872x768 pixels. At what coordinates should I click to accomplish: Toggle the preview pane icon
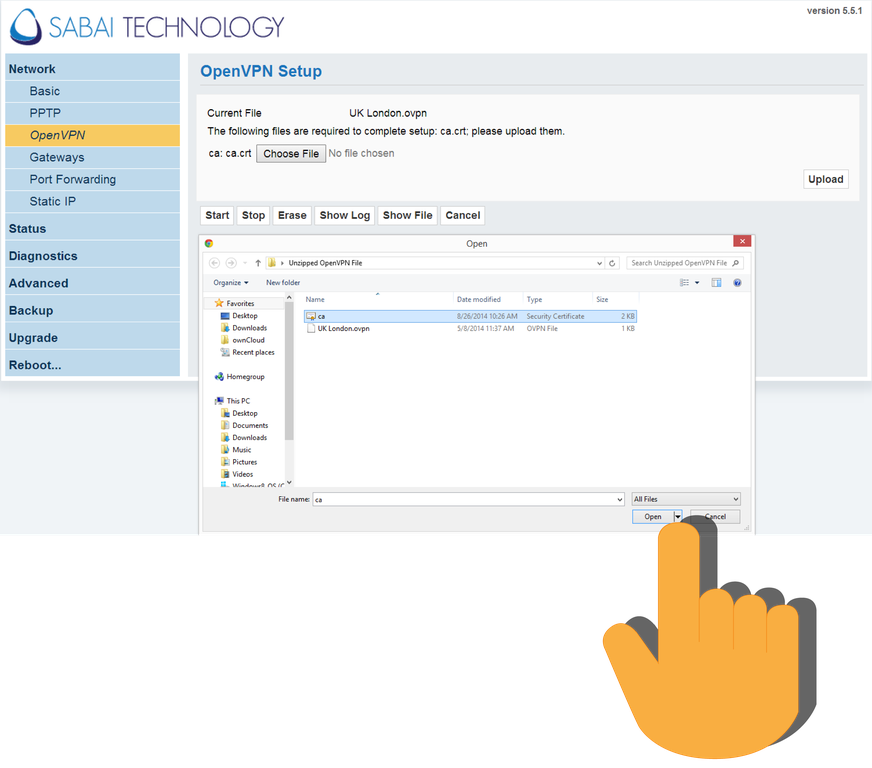[716, 283]
